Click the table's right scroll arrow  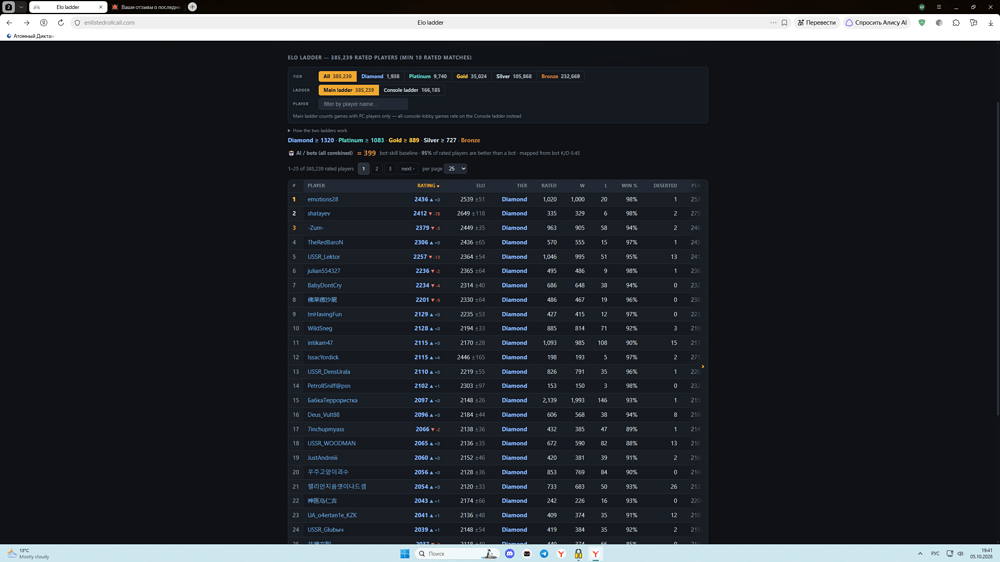click(x=703, y=367)
